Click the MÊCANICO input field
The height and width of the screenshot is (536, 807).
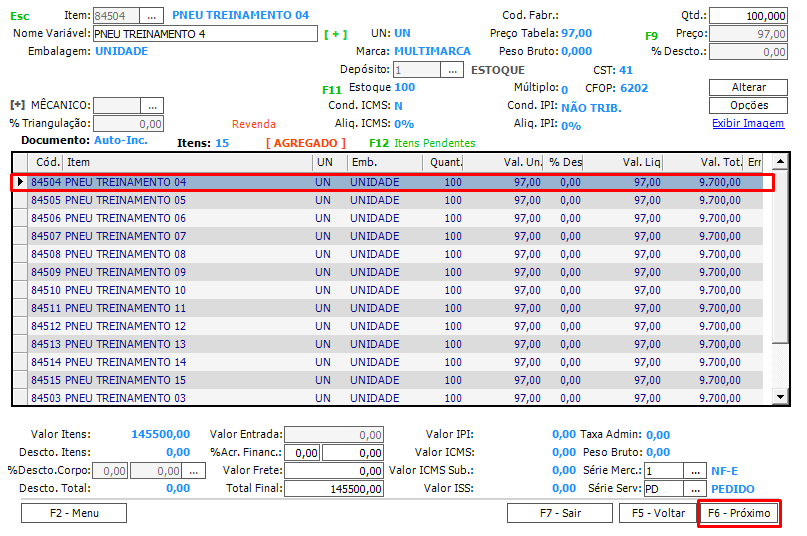coord(117,106)
